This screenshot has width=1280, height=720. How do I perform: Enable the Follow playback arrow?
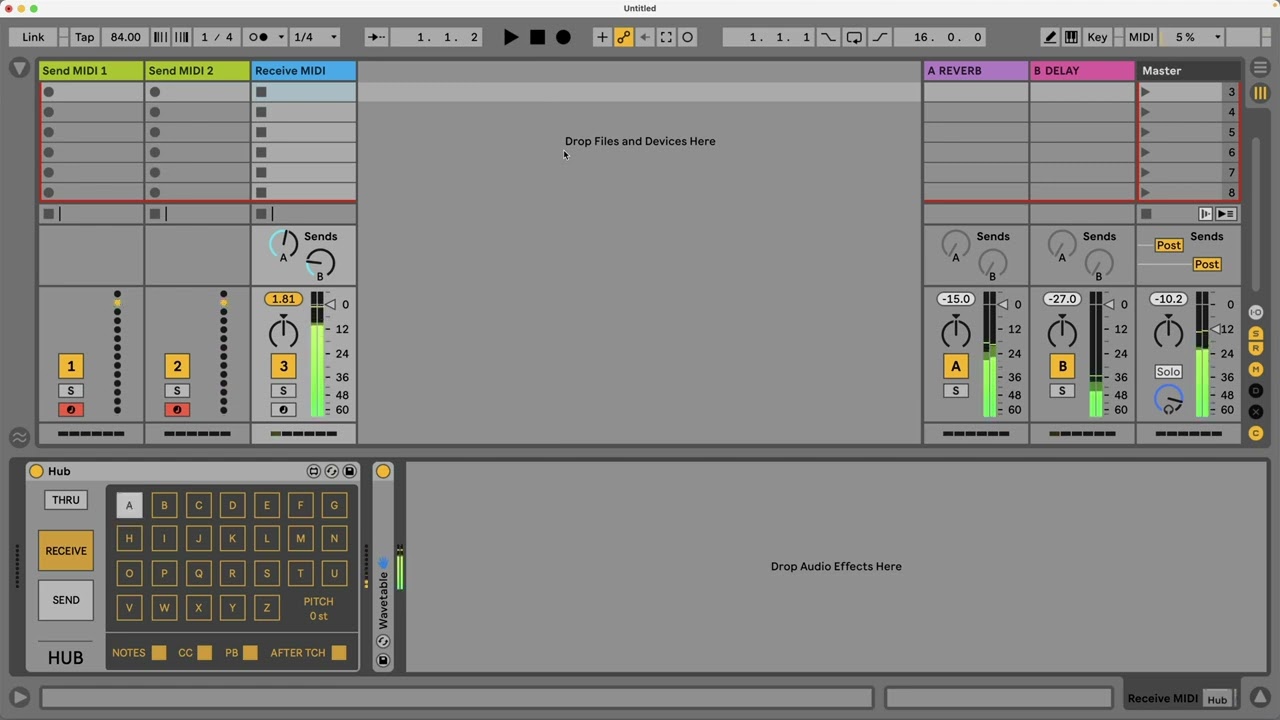376,37
